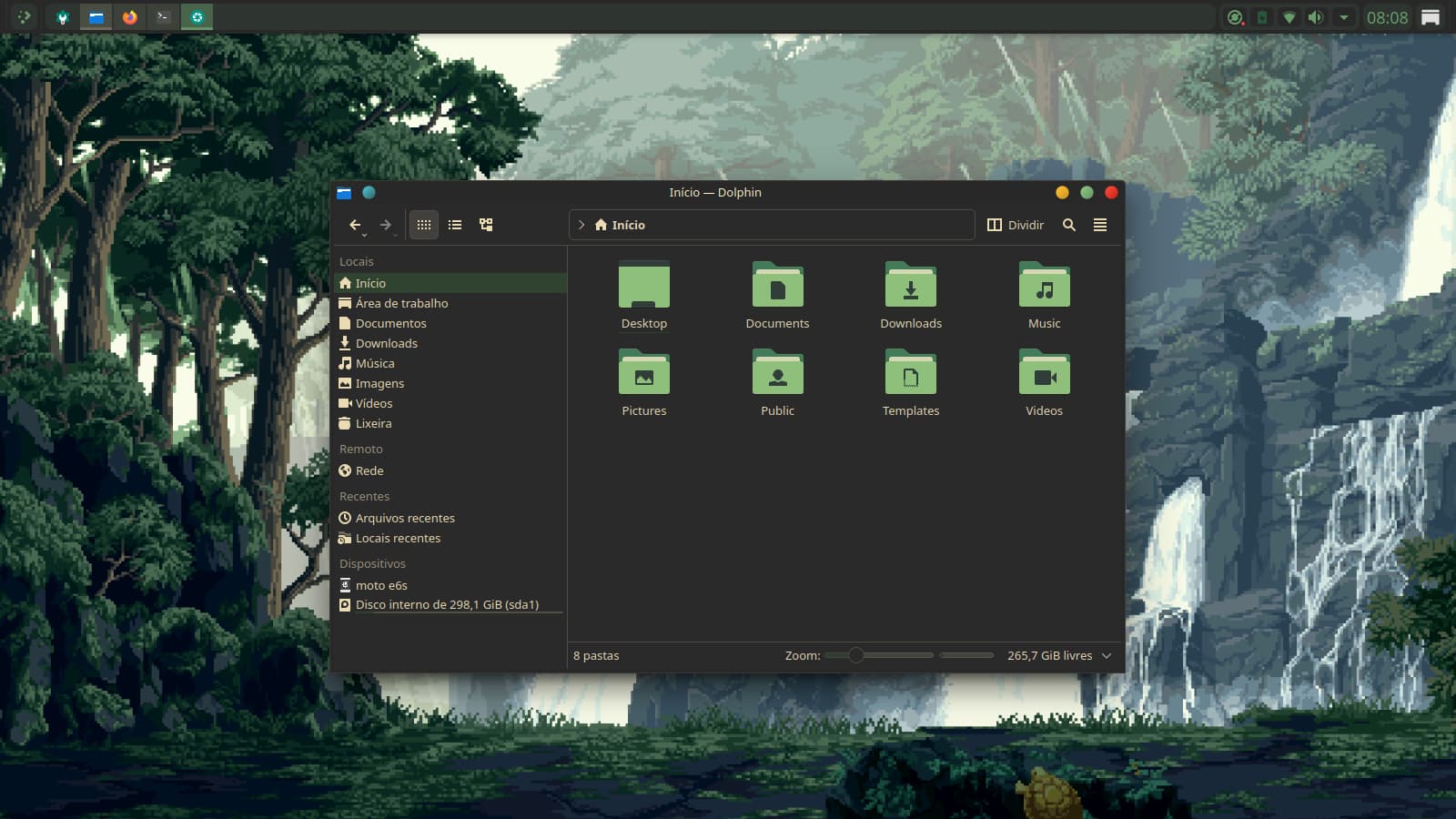Open the search magnifier in Dolphin
The image size is (1456, 819).
tap(1069, 225)
